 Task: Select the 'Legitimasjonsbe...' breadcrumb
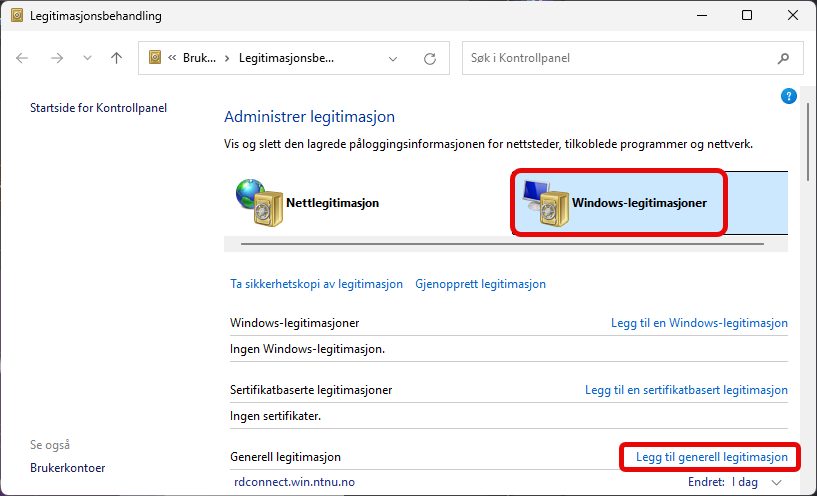click(x=286, y=58)
